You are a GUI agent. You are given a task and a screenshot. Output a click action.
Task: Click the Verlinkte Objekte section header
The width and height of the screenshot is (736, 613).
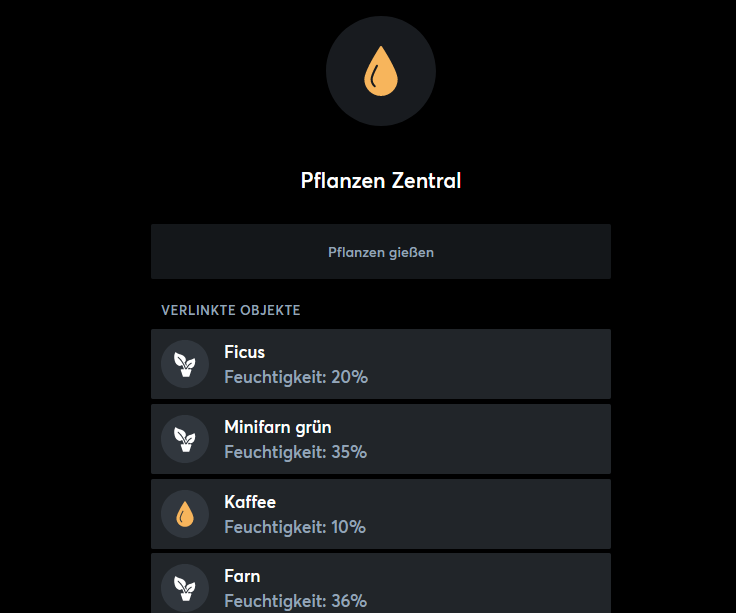click(231, 310)
